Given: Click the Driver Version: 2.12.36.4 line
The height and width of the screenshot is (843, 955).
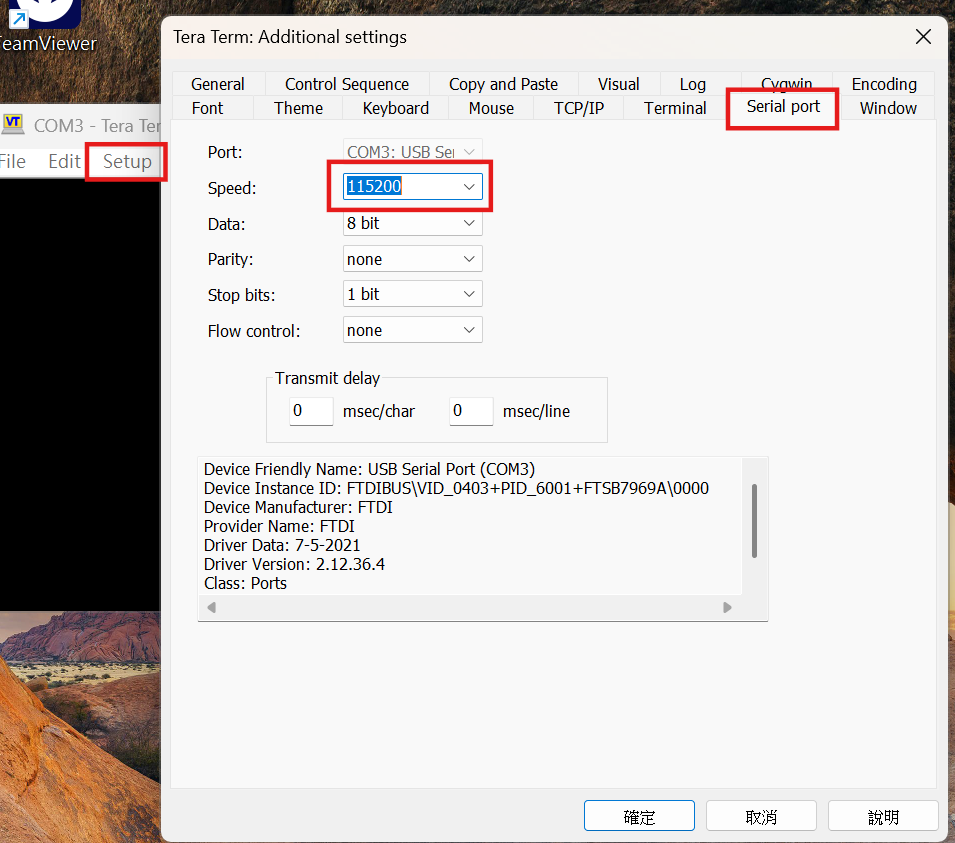Looking at the screenshot, I should (294, 564).
